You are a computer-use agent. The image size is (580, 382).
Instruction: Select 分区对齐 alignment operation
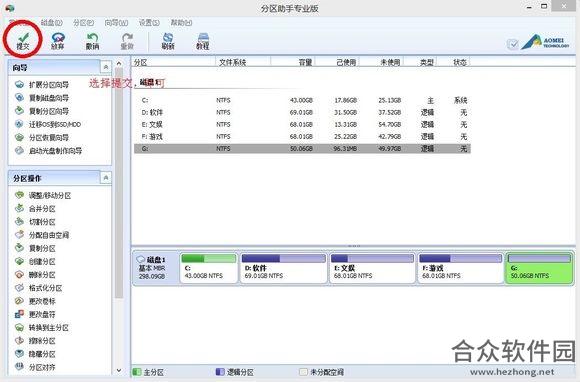pyautogui.click(x=35, y=367)
